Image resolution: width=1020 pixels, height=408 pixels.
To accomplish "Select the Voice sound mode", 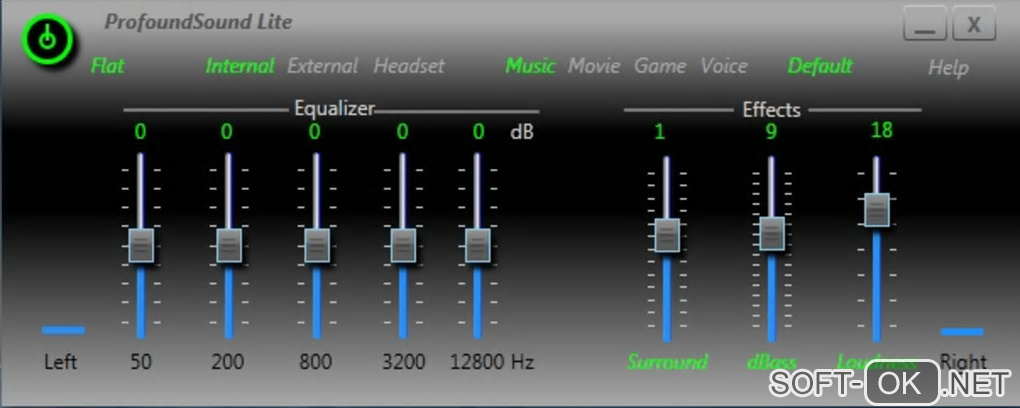I will [x=723, y=66].
